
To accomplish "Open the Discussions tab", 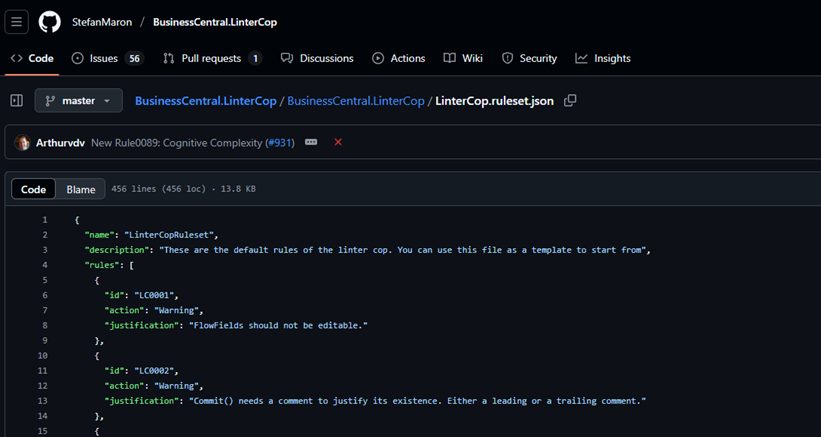I will [317, 58].
